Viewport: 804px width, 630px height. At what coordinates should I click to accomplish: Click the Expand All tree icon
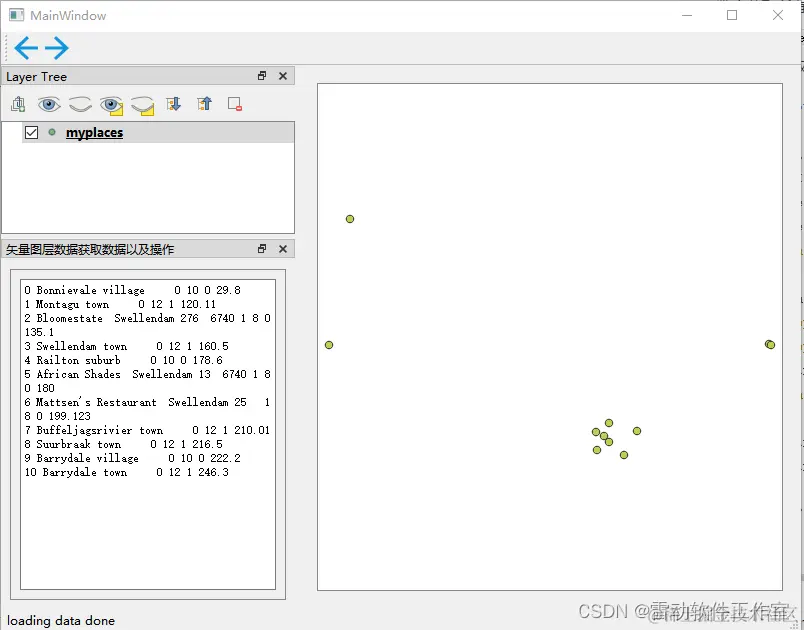coord(173,104)
